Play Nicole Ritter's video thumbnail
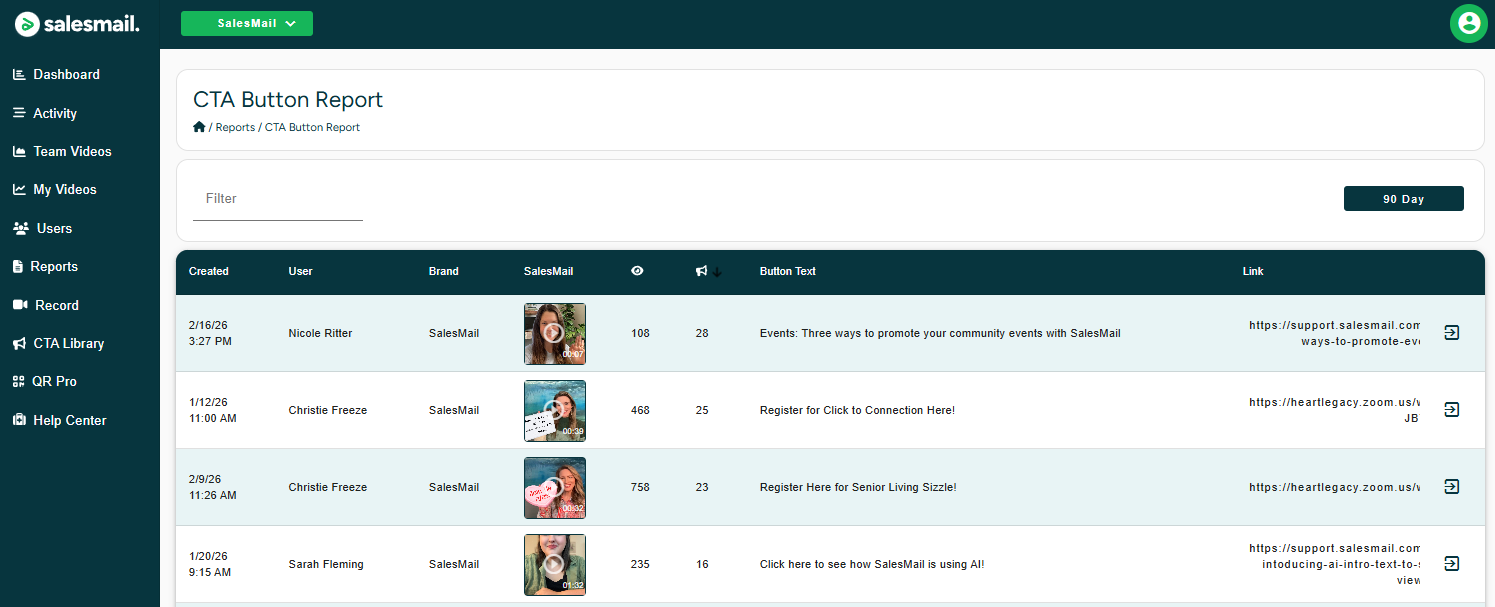Screen dimensions: 1495x607 point(554,333)
